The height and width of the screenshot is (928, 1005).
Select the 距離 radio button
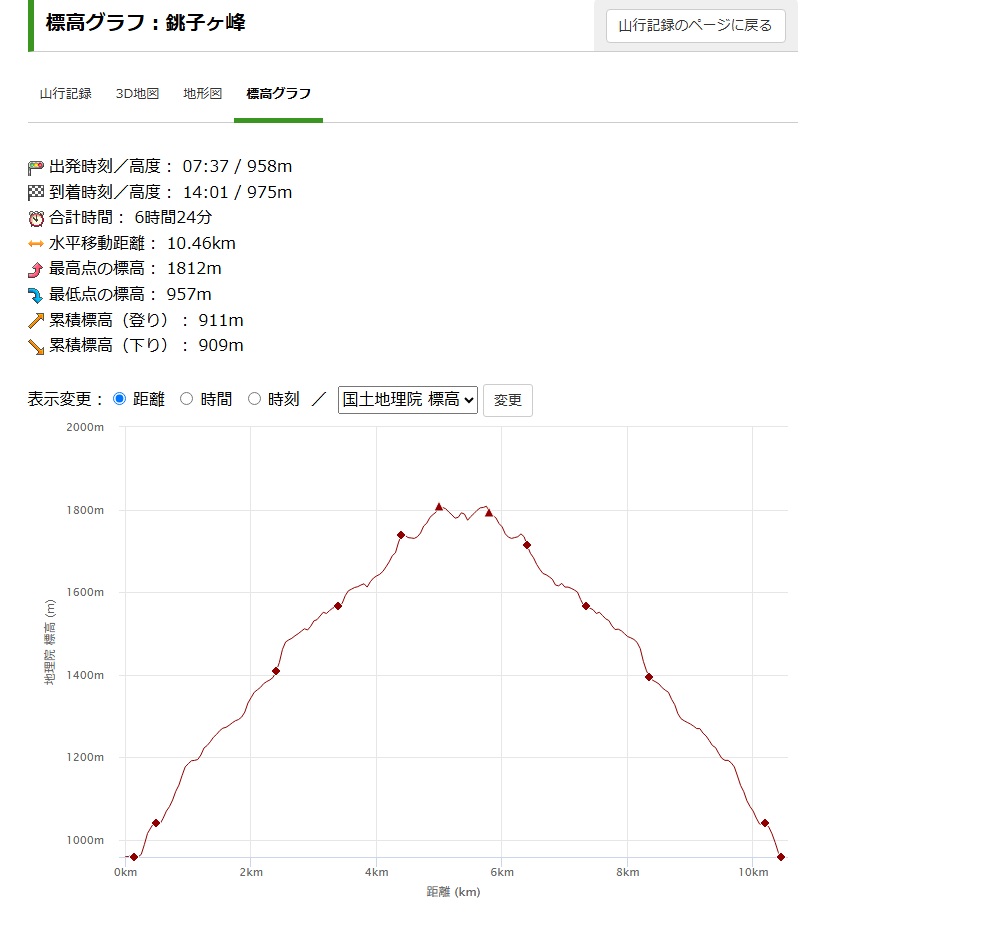(x=120, y=399)
